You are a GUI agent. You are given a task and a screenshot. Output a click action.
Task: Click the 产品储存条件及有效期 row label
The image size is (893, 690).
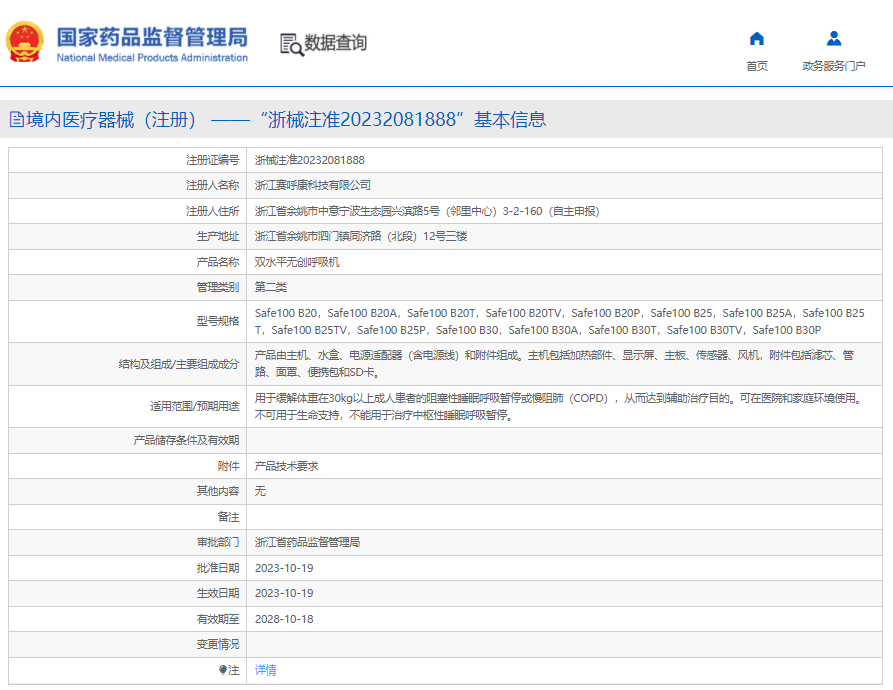(186, 441)
